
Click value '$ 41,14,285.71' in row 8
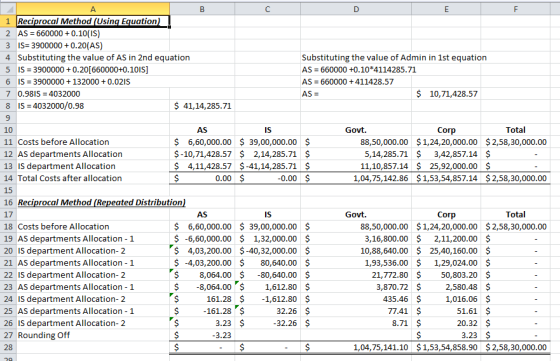(202, 106)
